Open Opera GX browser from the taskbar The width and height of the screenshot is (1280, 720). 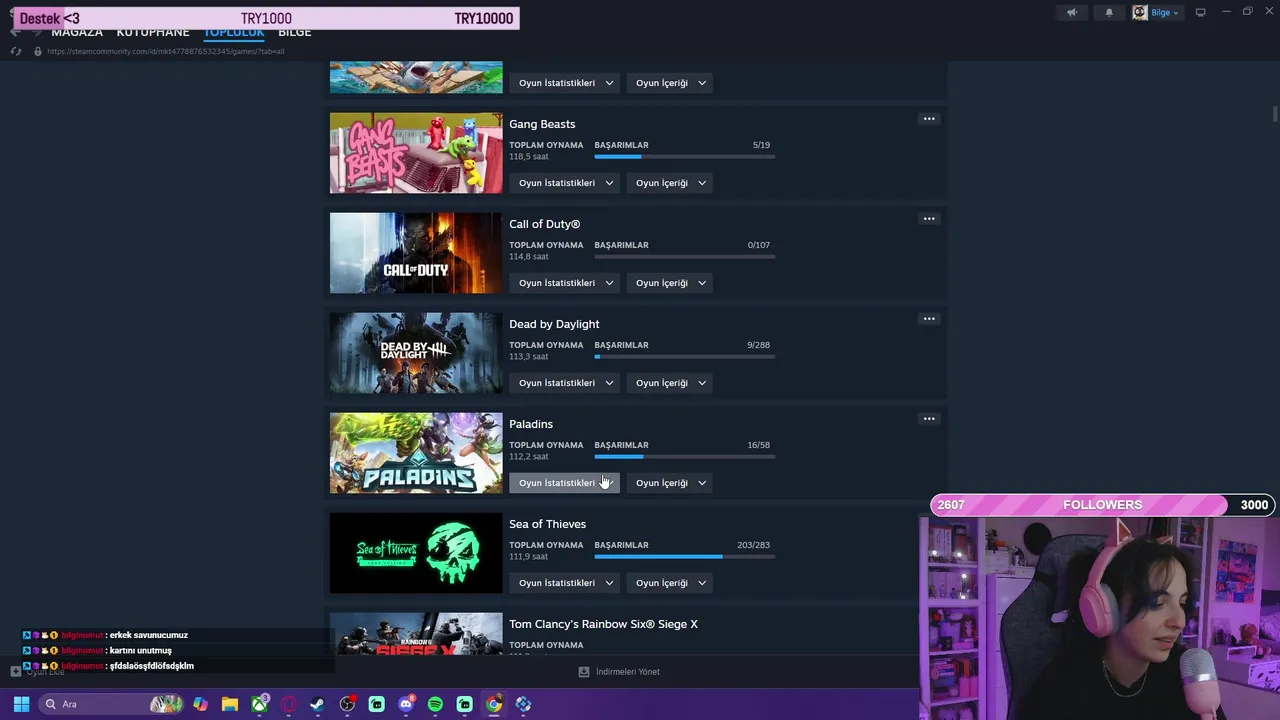coord(288,704)
